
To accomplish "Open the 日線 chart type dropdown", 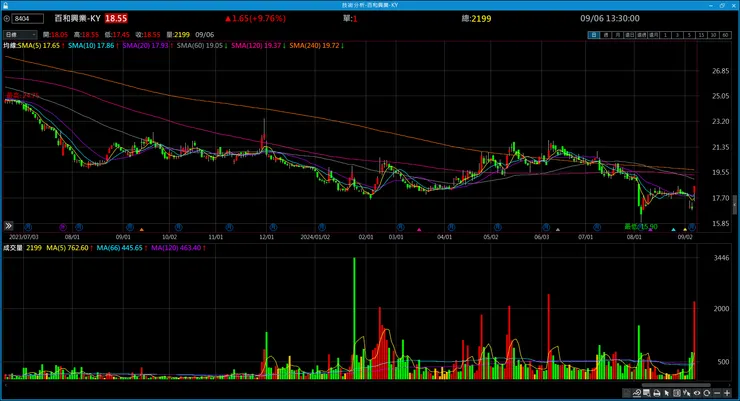I will click(20, 34).
